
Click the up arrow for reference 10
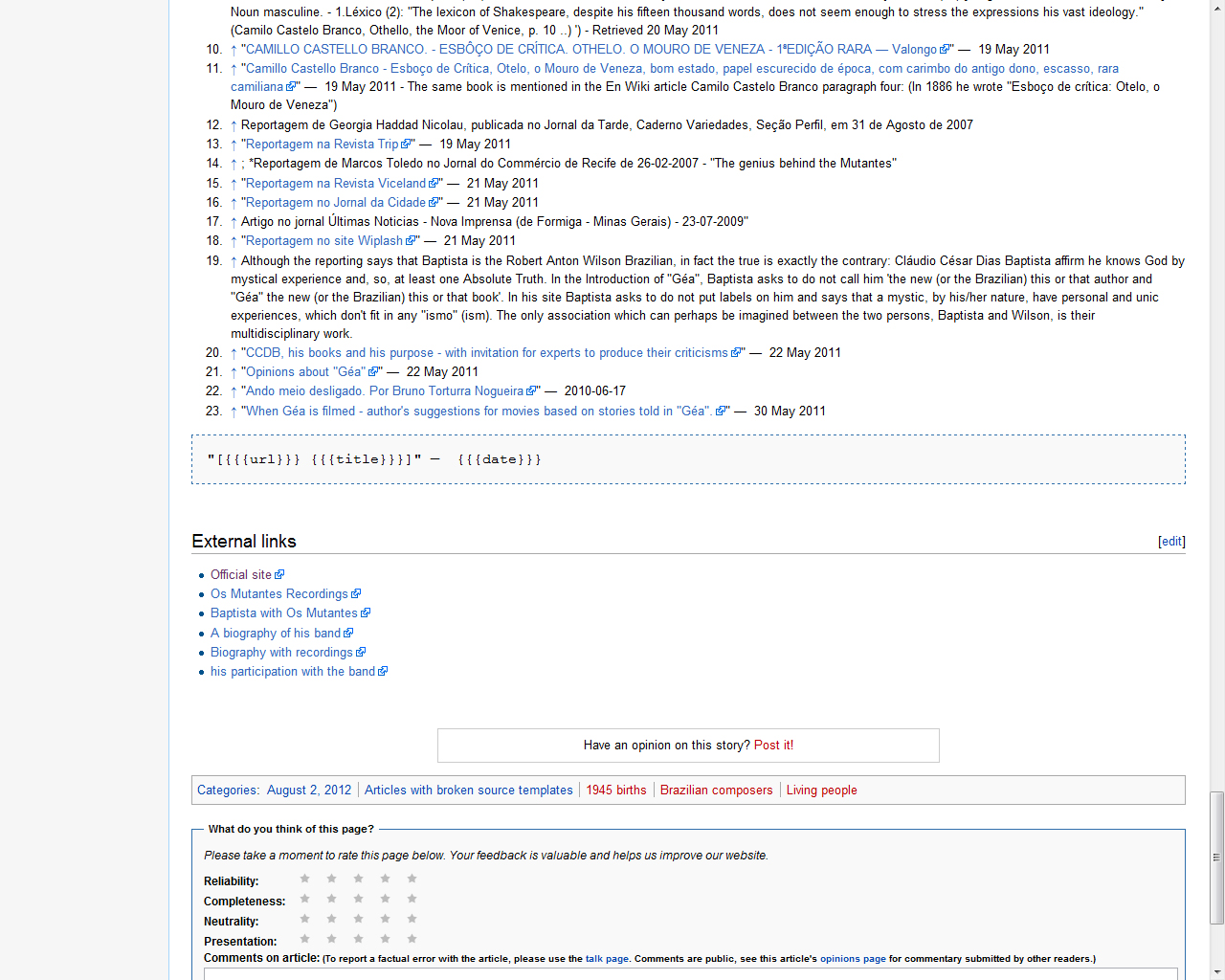[234, 50]
